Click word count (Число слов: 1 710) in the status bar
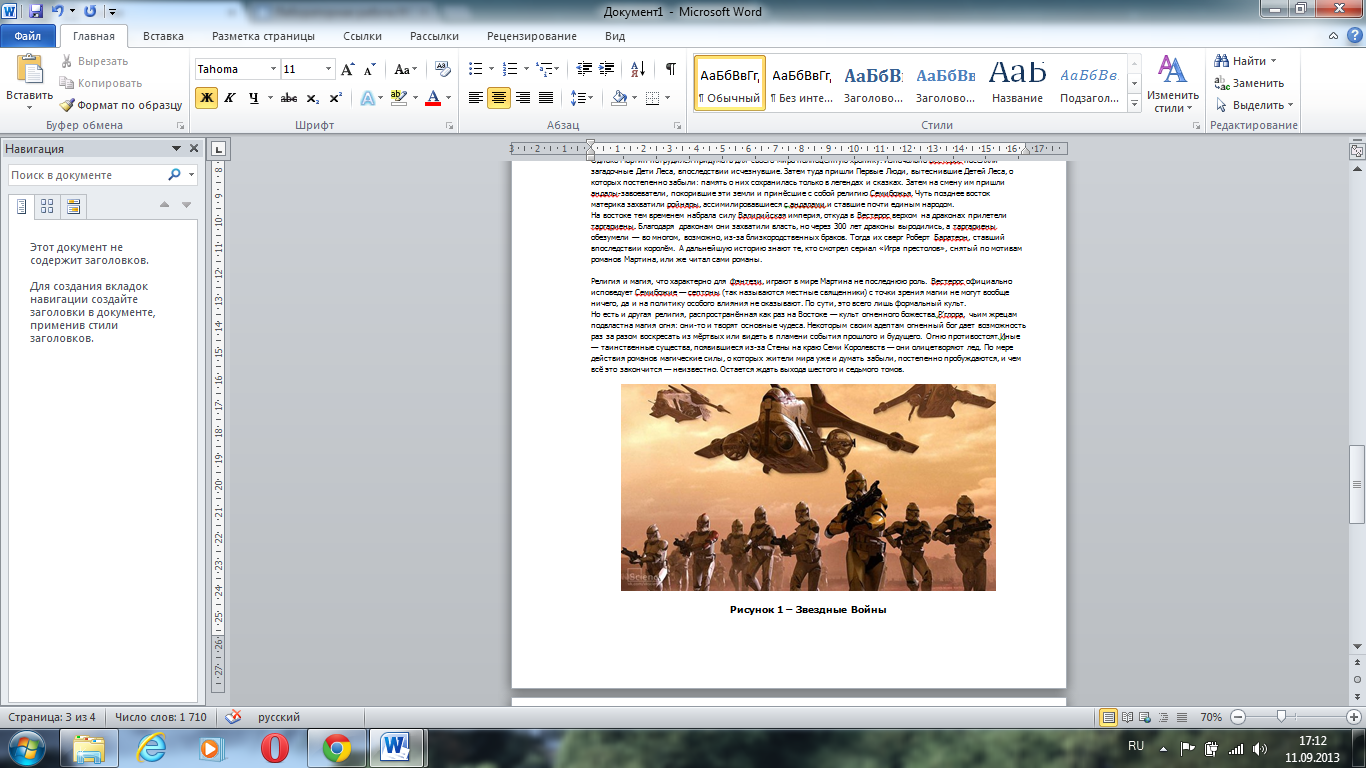The width and height of the screenshot is (1366, 768). [x=161, y=717]
